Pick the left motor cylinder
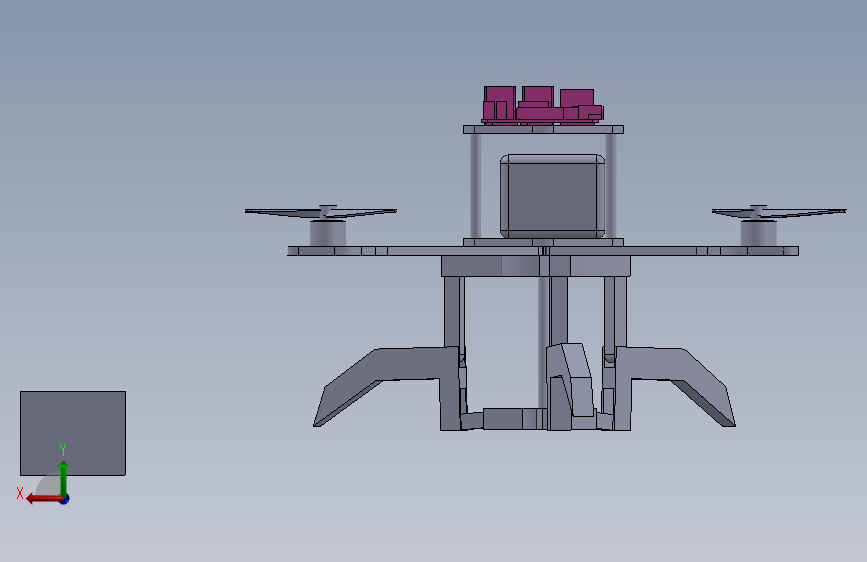867x562 pixels. pyautogui.click(x=328, y=233)
